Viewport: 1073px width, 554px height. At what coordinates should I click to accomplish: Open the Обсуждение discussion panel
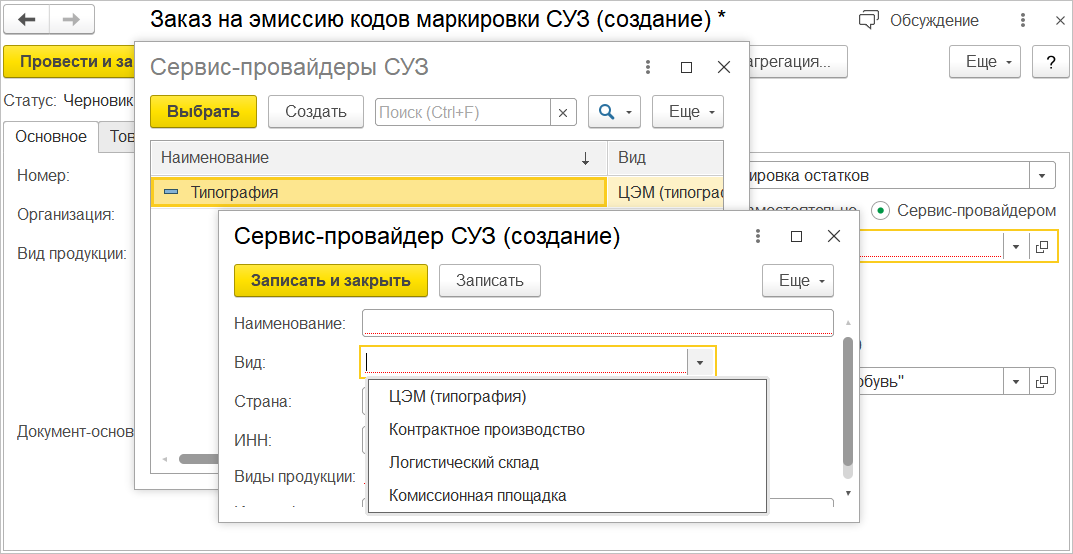click(x=920, y=21)
